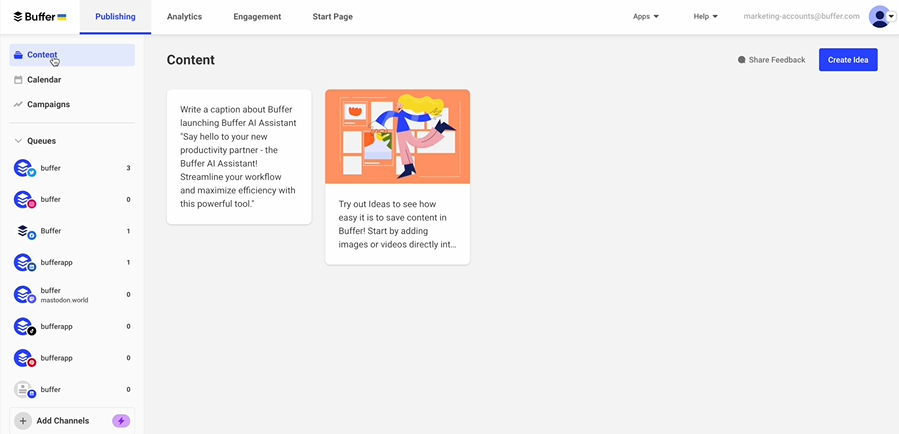Collapse the Queues section
The image size is (899, 434).
[x=18, y=141]
